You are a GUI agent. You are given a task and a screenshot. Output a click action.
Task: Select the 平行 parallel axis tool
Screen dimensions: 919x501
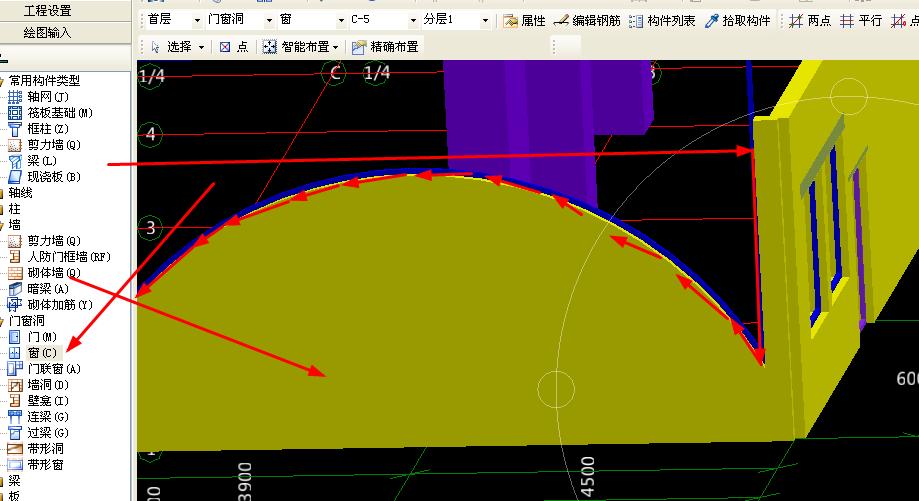coord(860,21)
